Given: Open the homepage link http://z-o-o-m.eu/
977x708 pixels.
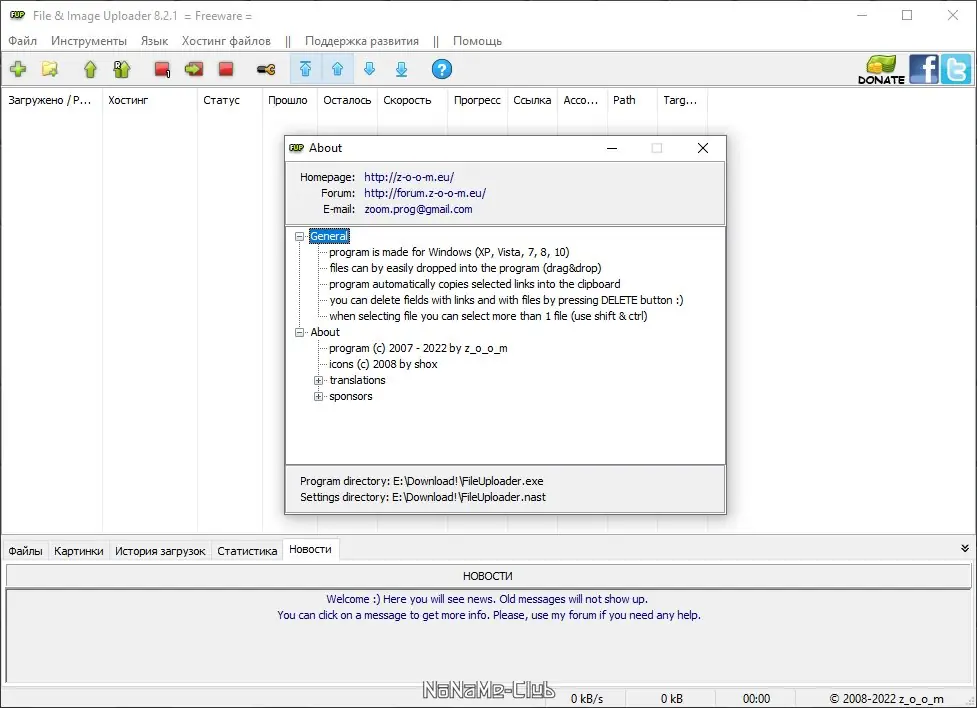Looking at the screenshot, I should click(x=409, y=177).
